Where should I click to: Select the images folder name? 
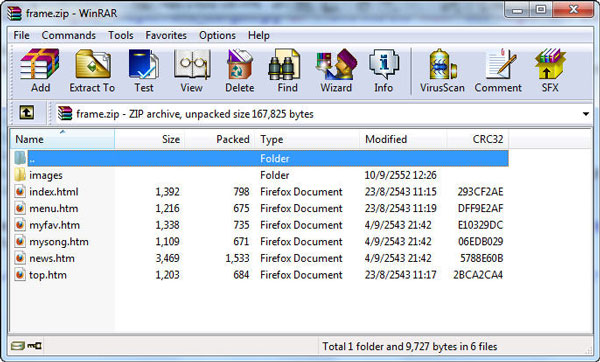[x=46, y=175]
